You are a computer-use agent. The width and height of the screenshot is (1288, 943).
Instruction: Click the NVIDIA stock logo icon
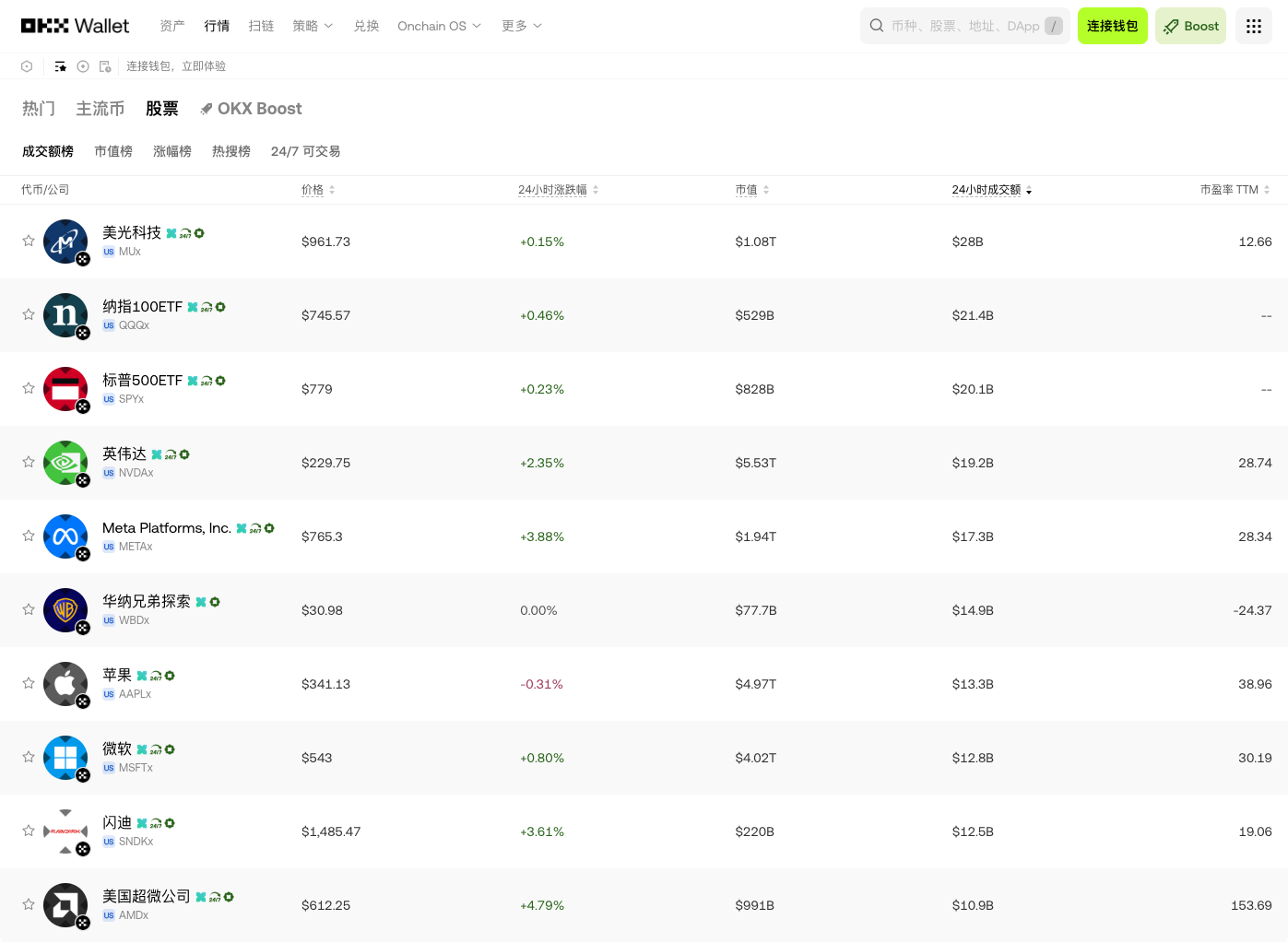click(x=65, y=463)
